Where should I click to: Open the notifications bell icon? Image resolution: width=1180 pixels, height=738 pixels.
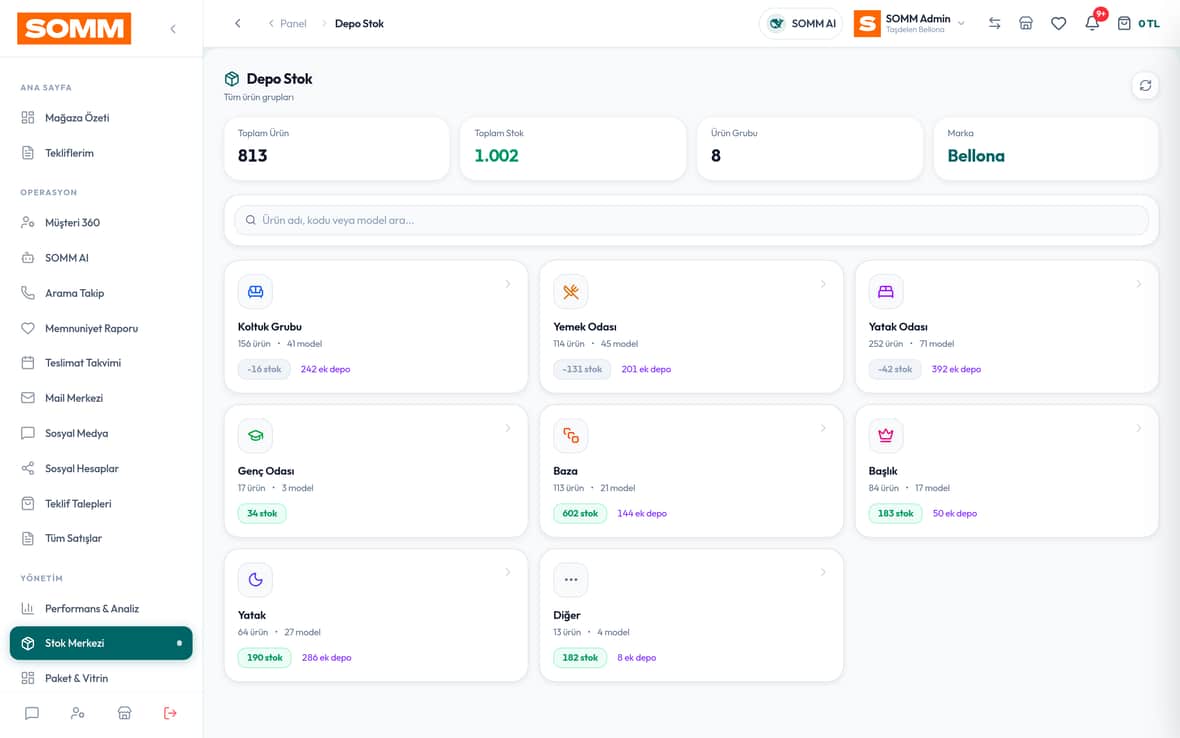[1092, 23]
